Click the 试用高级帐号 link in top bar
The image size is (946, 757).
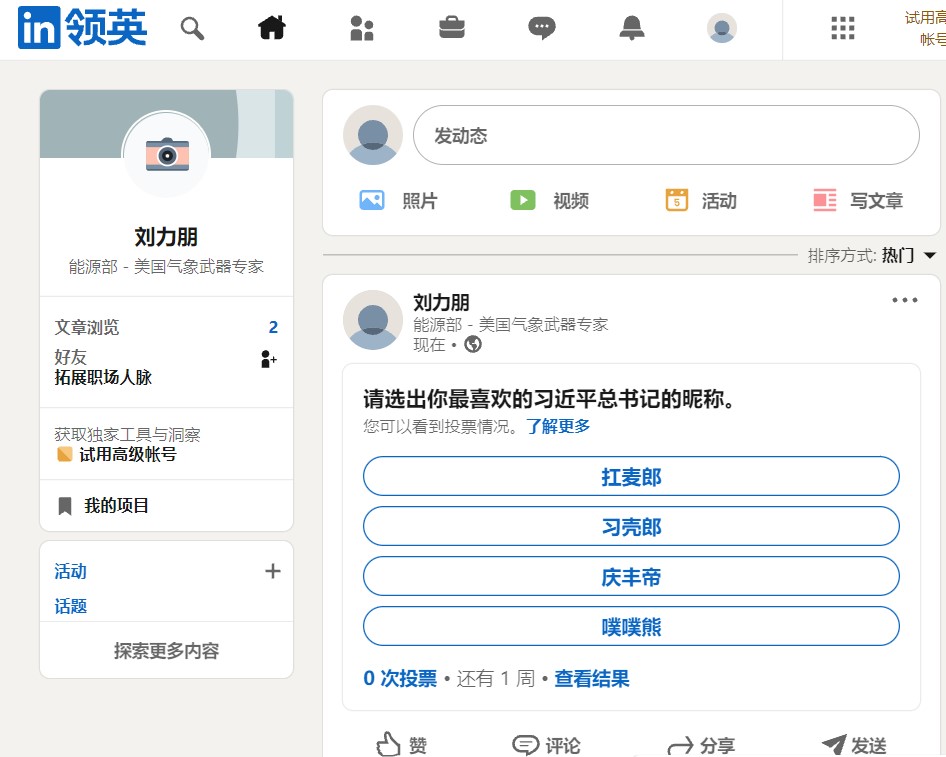click(x=925, y=28)
